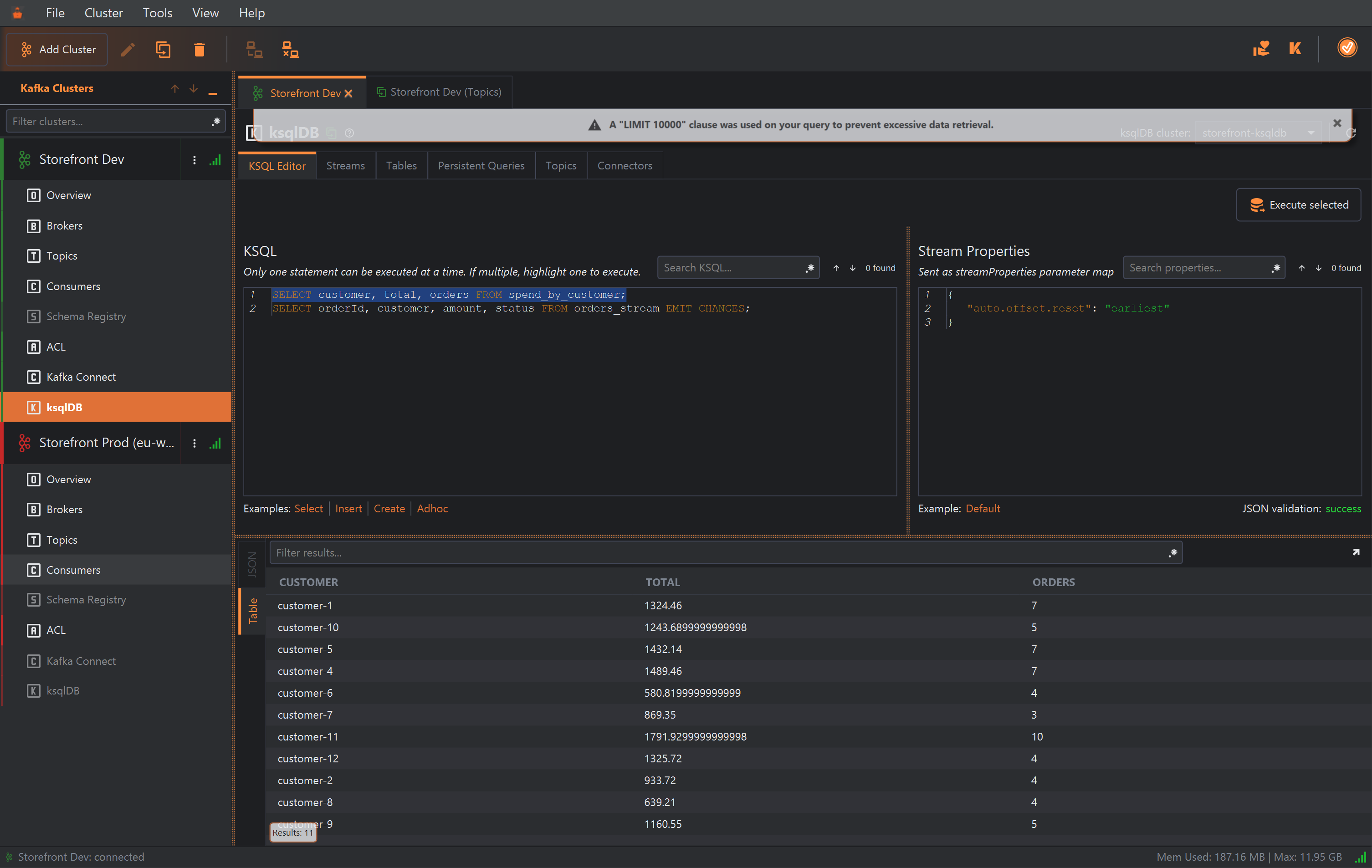This screenshot has width=1372, height=868.
Task: Click the connect cluster toolbar icon
Action: [x=254, y=50]
